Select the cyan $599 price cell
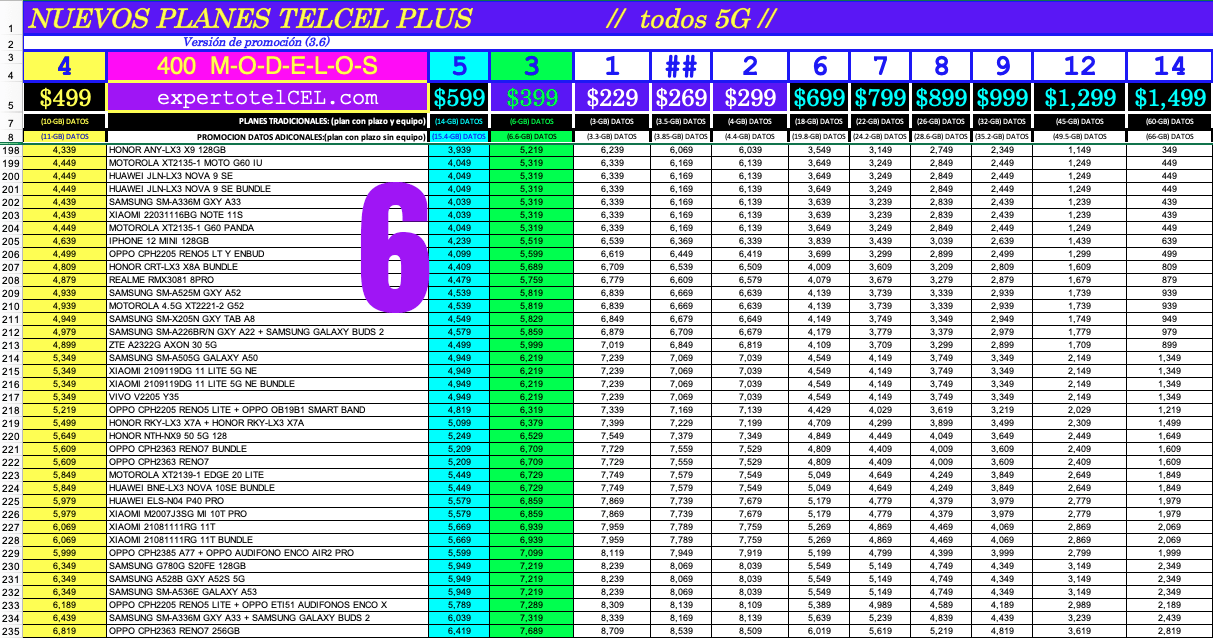 [459, 98]
